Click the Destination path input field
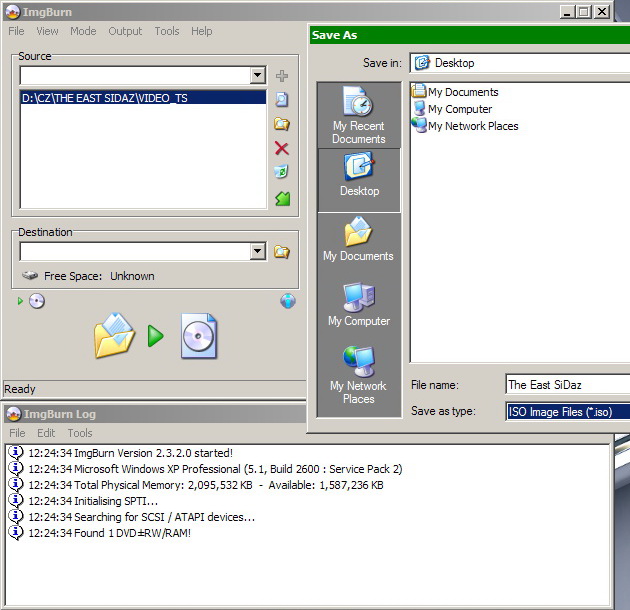 coord(135,252)
